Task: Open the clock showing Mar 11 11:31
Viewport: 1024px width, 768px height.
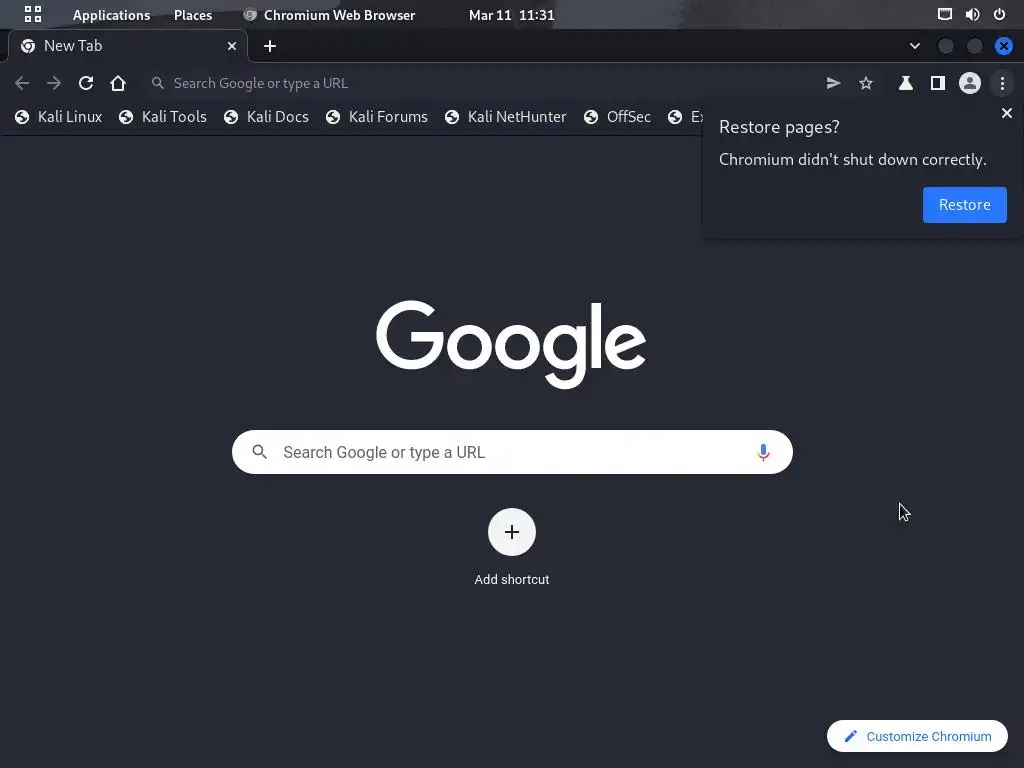Action: (511, 14)
